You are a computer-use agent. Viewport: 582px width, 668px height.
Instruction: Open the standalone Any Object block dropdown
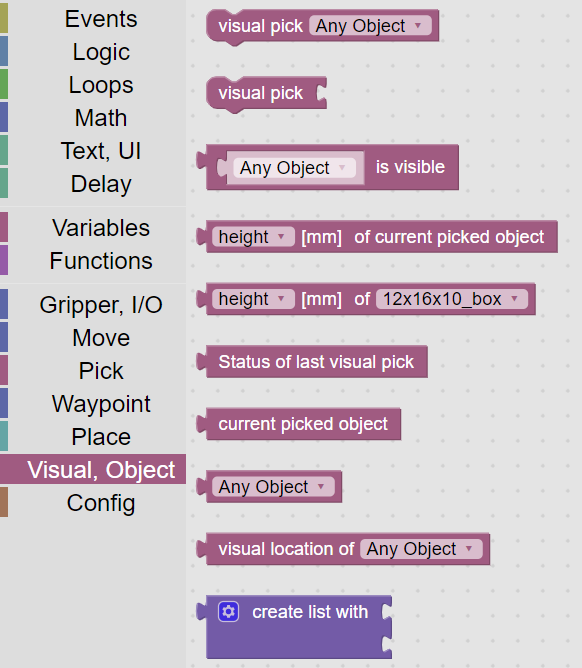[x=273, y=487]
